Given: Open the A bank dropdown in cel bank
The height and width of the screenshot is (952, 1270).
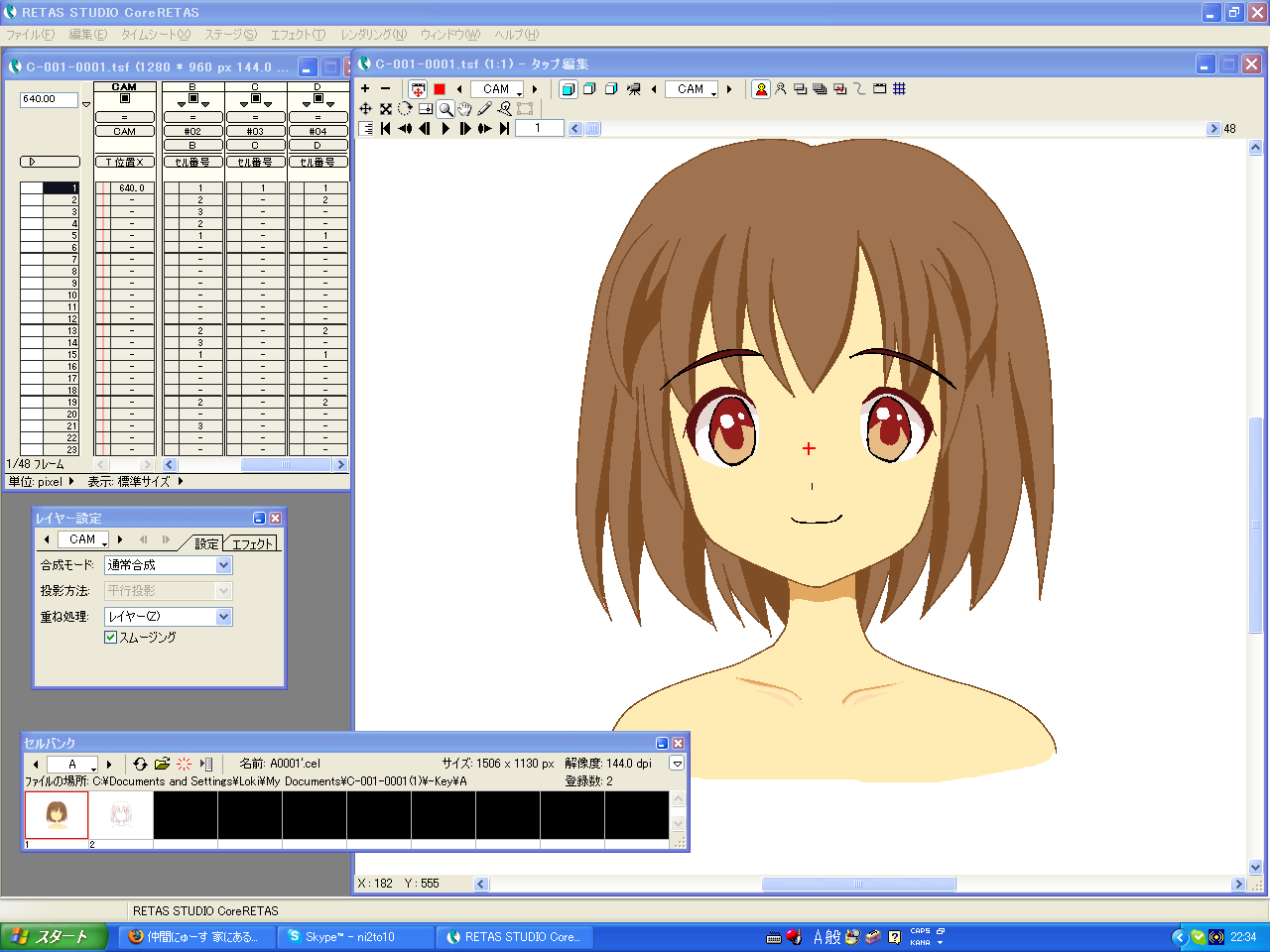Looking at the screenshot, I should 72,765.
